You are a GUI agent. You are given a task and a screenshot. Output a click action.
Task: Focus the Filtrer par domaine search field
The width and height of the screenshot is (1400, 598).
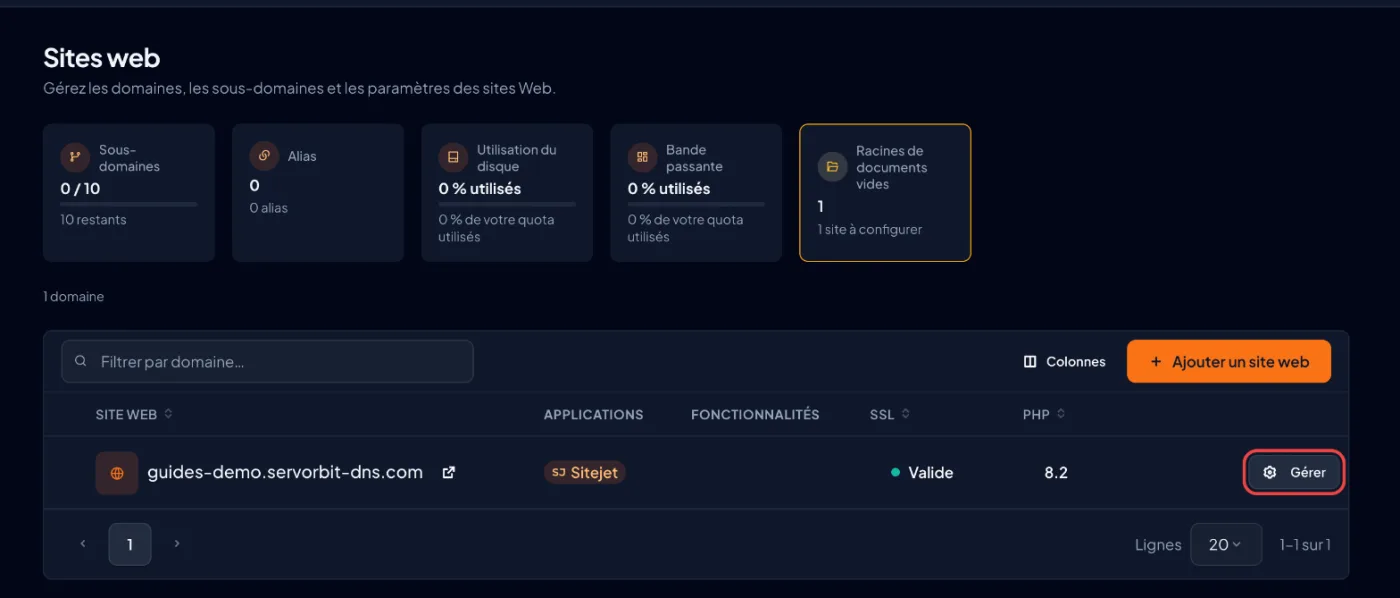coord(267,362)
